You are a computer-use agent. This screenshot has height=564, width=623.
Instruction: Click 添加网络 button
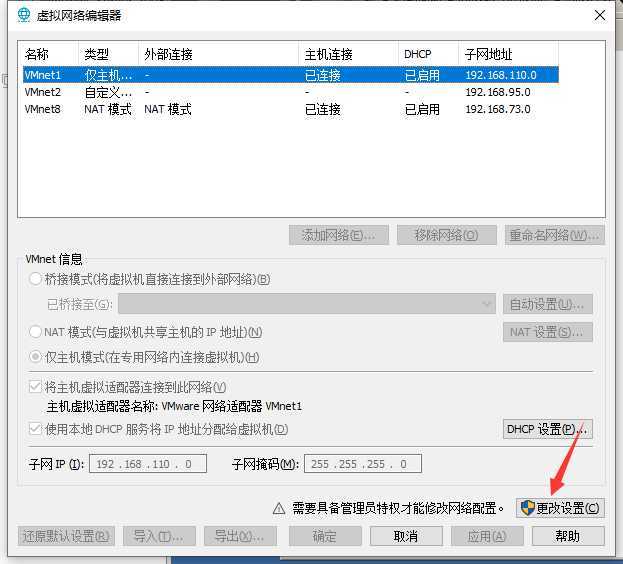coord(339,235)
